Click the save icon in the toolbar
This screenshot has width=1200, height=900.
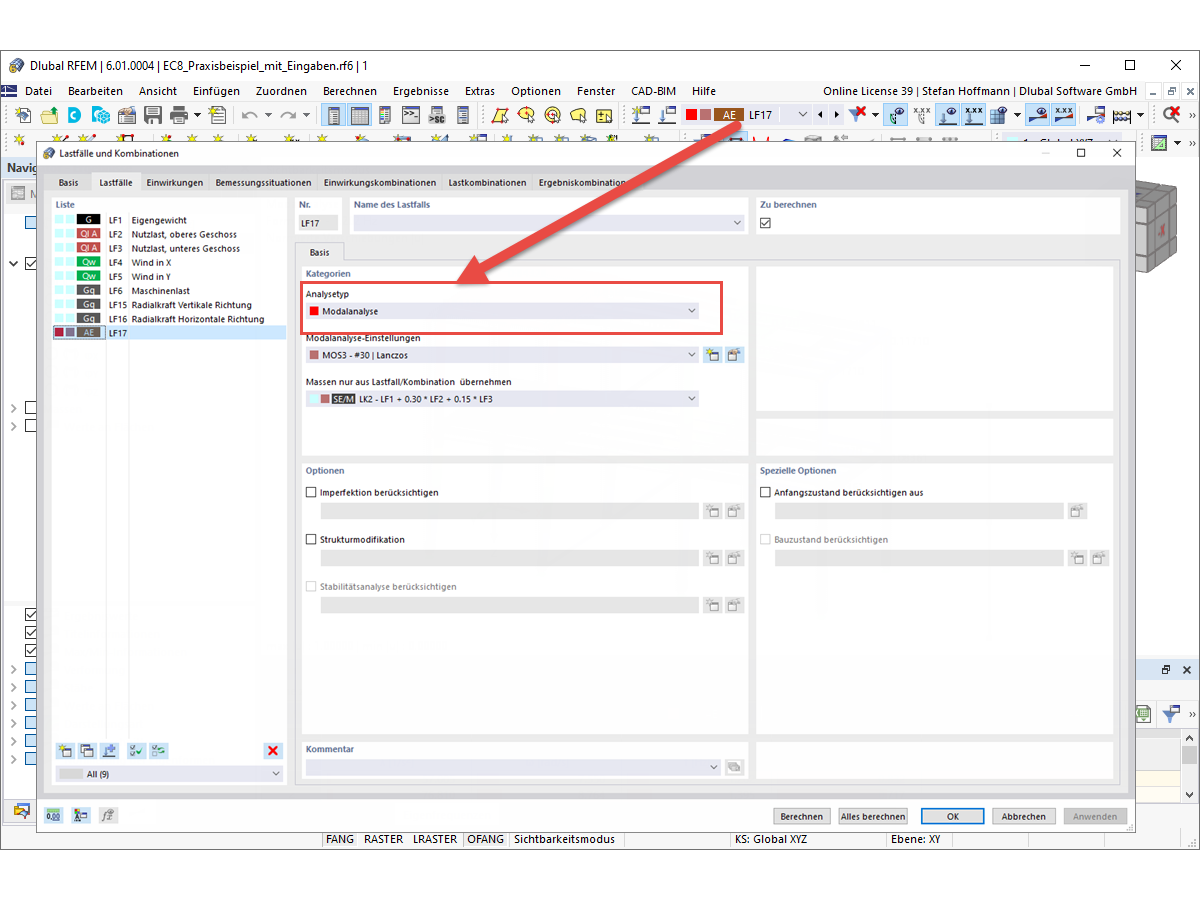pyautogui.click(x=153, y=115)
